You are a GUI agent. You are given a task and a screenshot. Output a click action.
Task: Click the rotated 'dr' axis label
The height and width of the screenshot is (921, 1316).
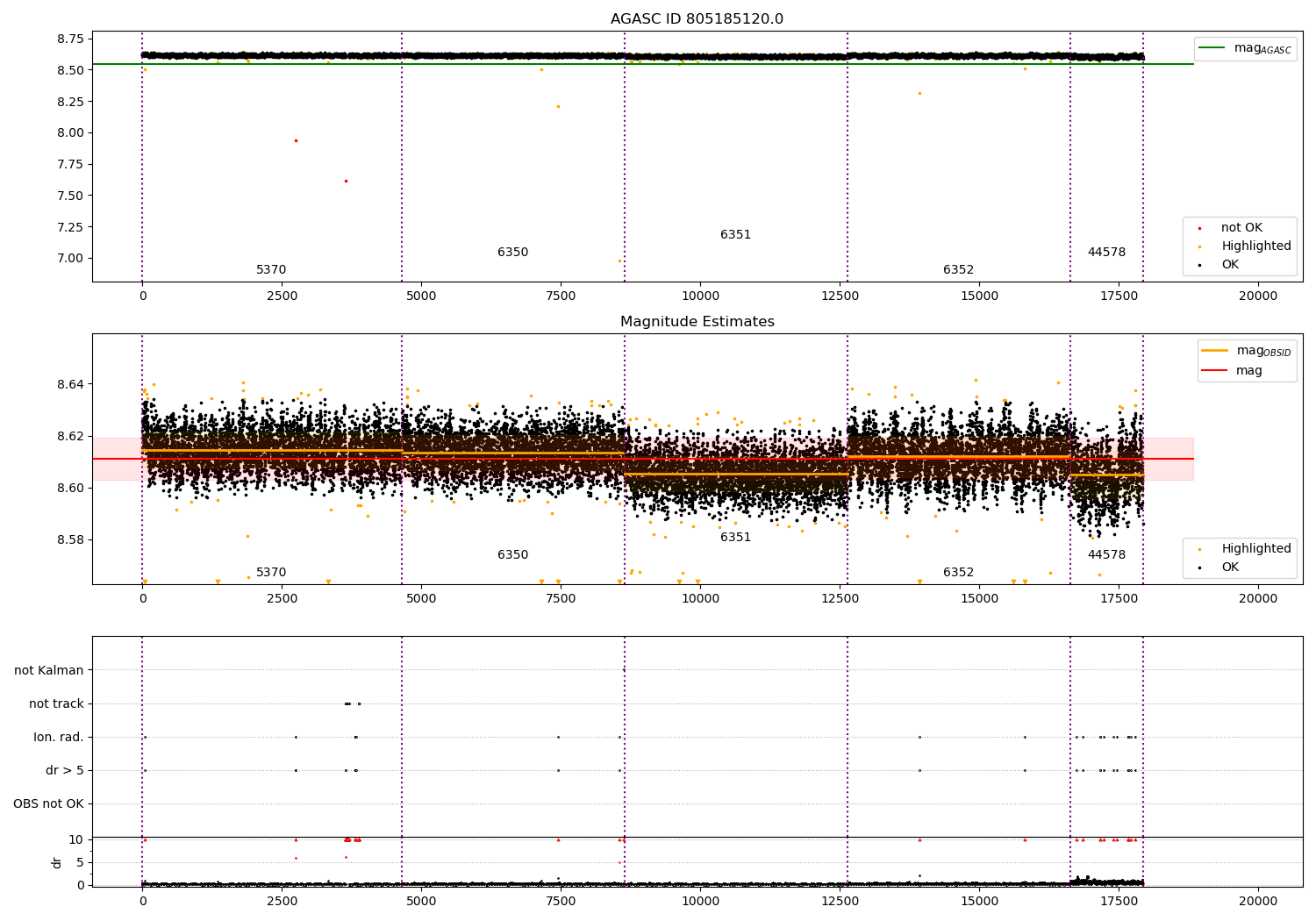[x=57, y=862]
